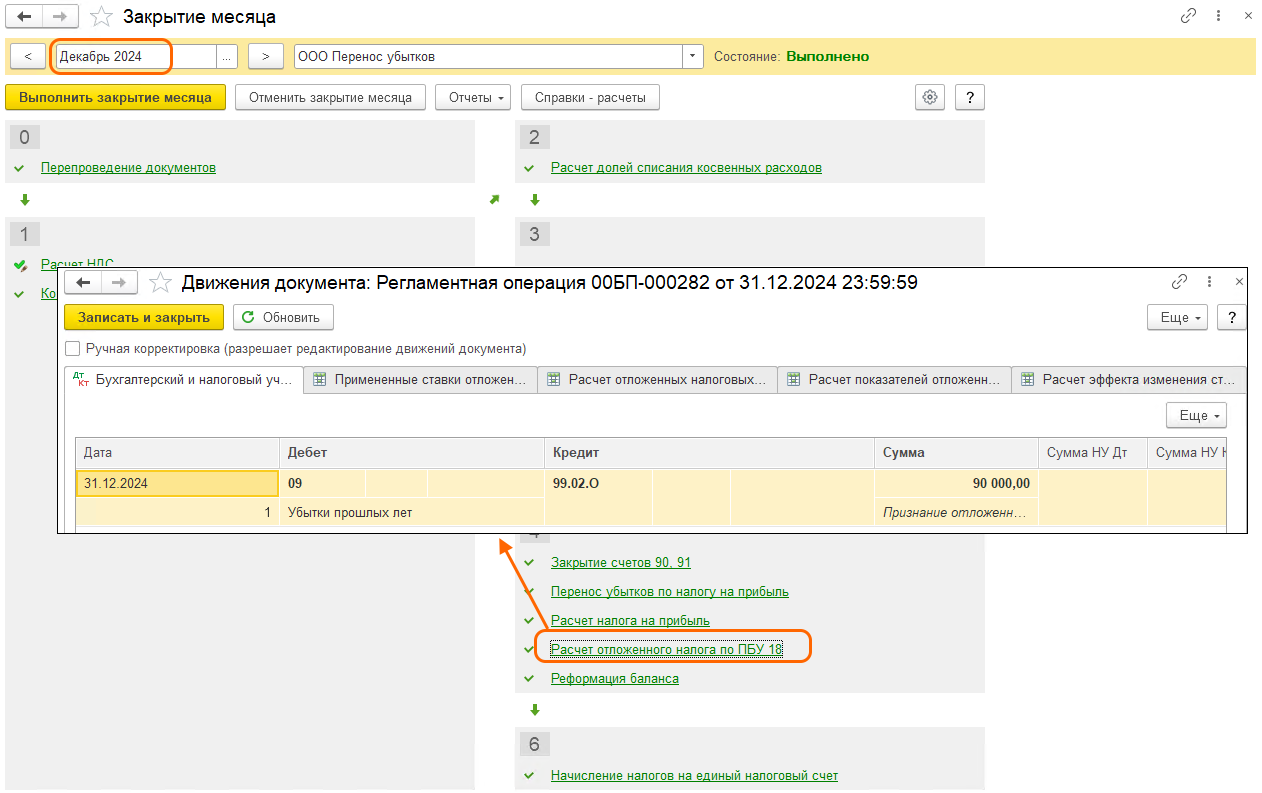The height and width of the screenshot is (793, 1262).
Task: Open help in main toolbar question mark
Action: [970, 97]
